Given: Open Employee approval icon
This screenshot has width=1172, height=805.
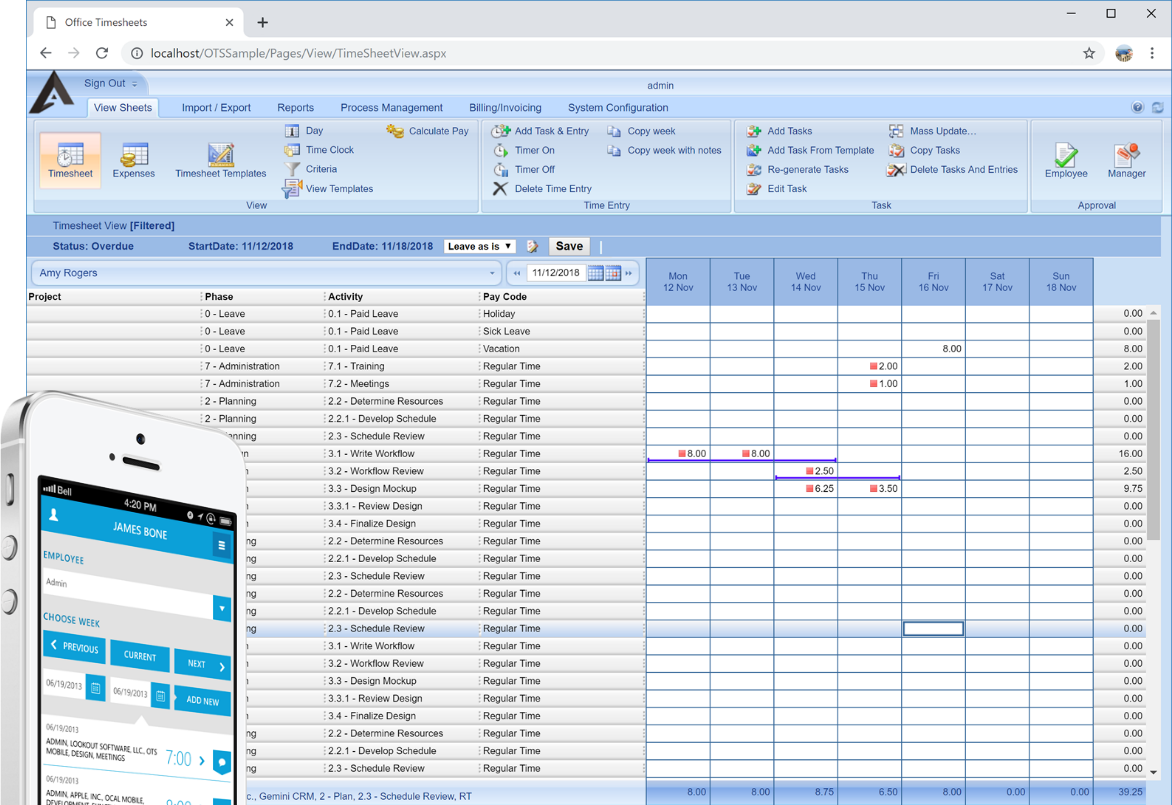Looking at the screenshot, I should (x=1066, y=156).
